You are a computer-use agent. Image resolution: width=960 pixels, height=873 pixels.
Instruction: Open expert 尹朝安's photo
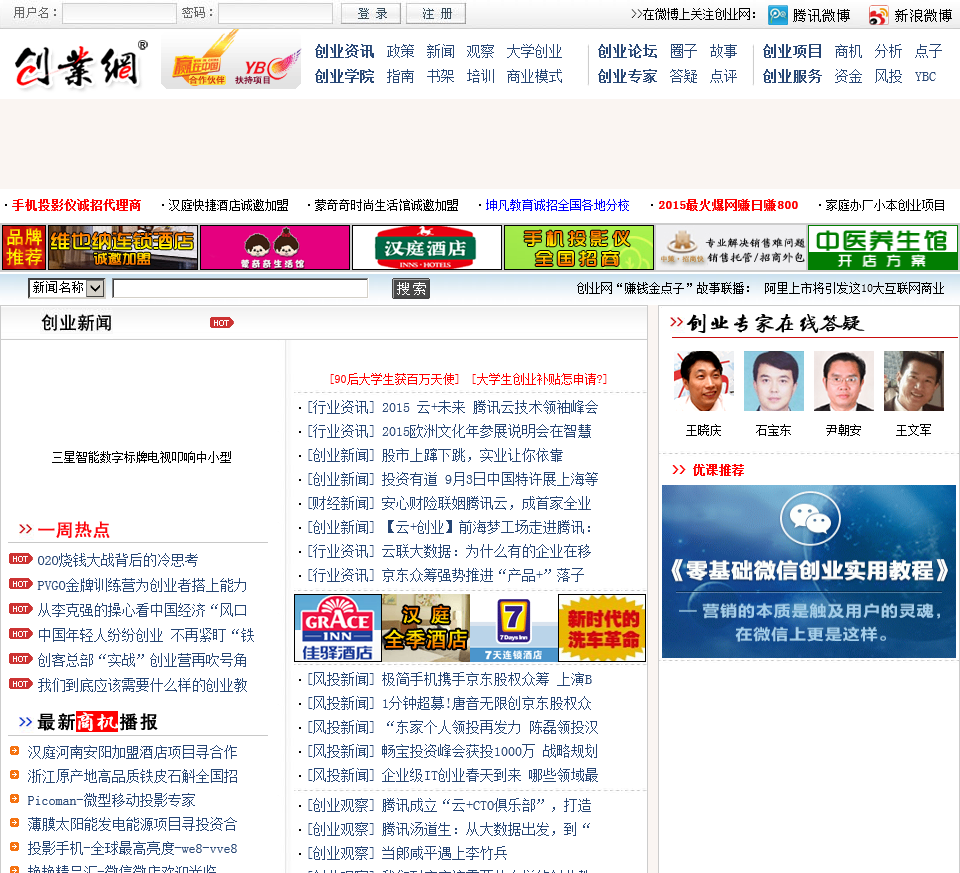pos(844,381)
